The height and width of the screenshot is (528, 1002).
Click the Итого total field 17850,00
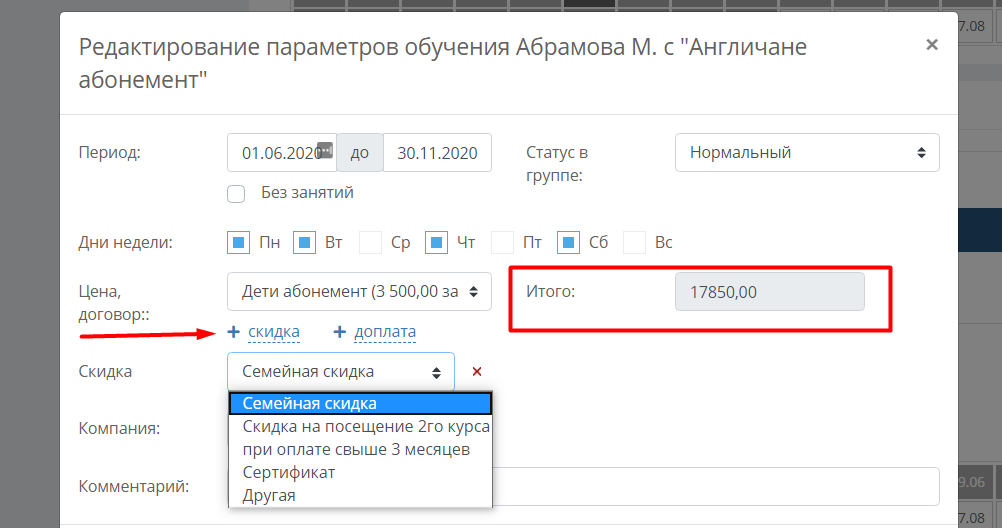click(x=769, y=291)
